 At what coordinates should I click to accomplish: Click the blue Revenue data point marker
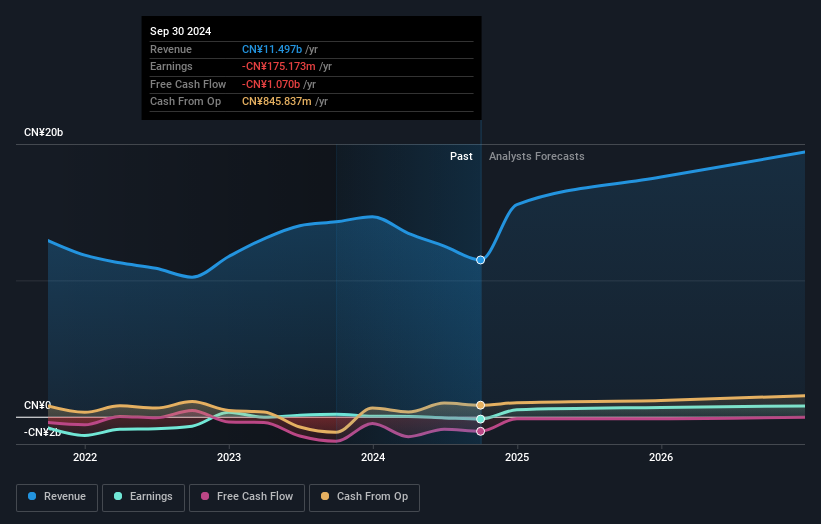pos(480,260)
